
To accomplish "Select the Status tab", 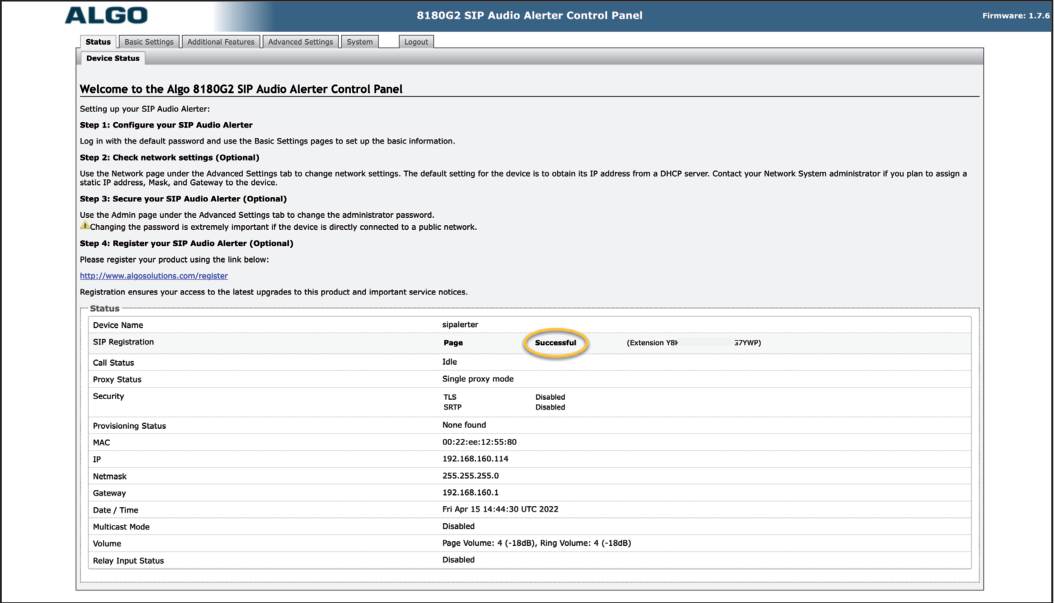I will click(x=99, y=41).
